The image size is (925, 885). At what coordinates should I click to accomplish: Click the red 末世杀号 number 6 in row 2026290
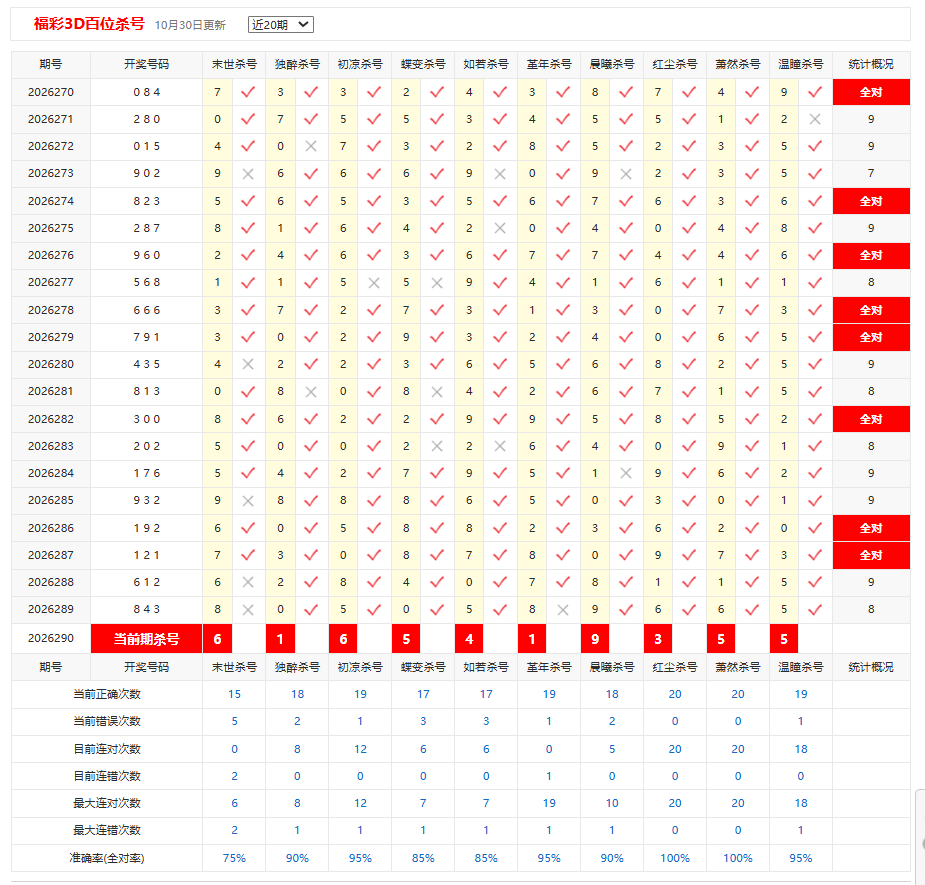click(217, 639)
